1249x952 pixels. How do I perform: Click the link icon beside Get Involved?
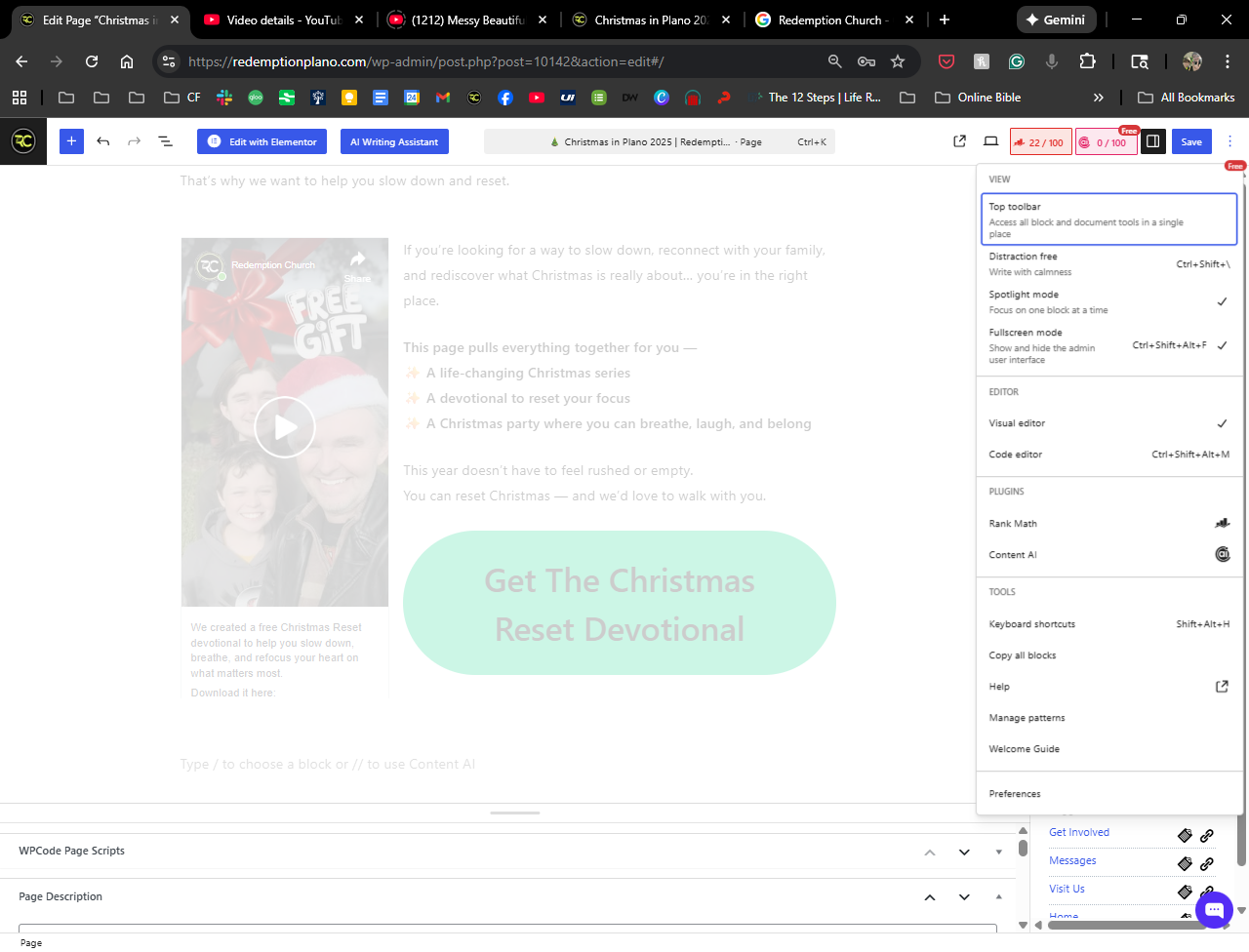pyautogui.click(x=1207, y=836)
